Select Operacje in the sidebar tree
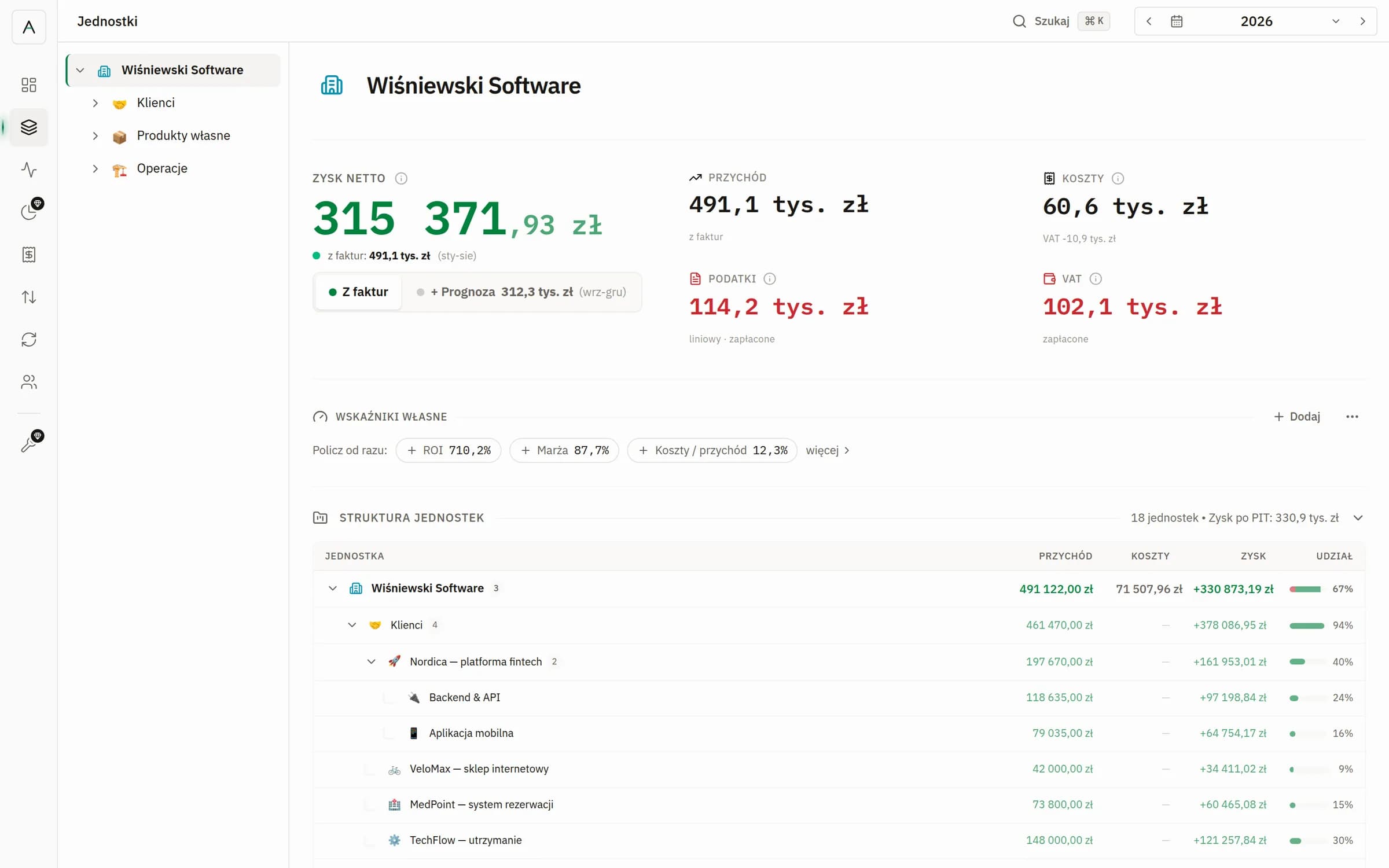Image resolution: width=1389 pixels, height=868 pixels. [162, 169]
